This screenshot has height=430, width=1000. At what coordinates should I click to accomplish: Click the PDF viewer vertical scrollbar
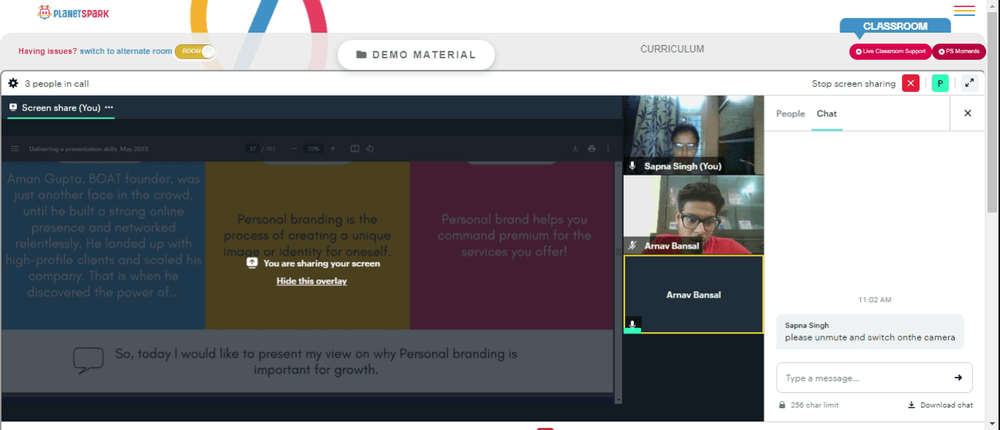(x=617, y=282)
